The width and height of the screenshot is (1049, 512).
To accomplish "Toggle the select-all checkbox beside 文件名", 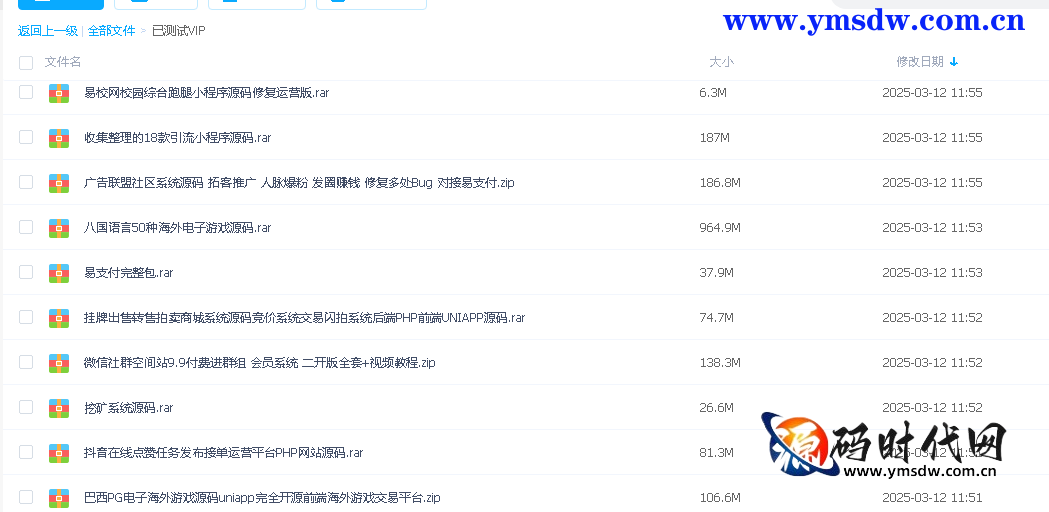I will pyautogui.click(x=26, y=63).
